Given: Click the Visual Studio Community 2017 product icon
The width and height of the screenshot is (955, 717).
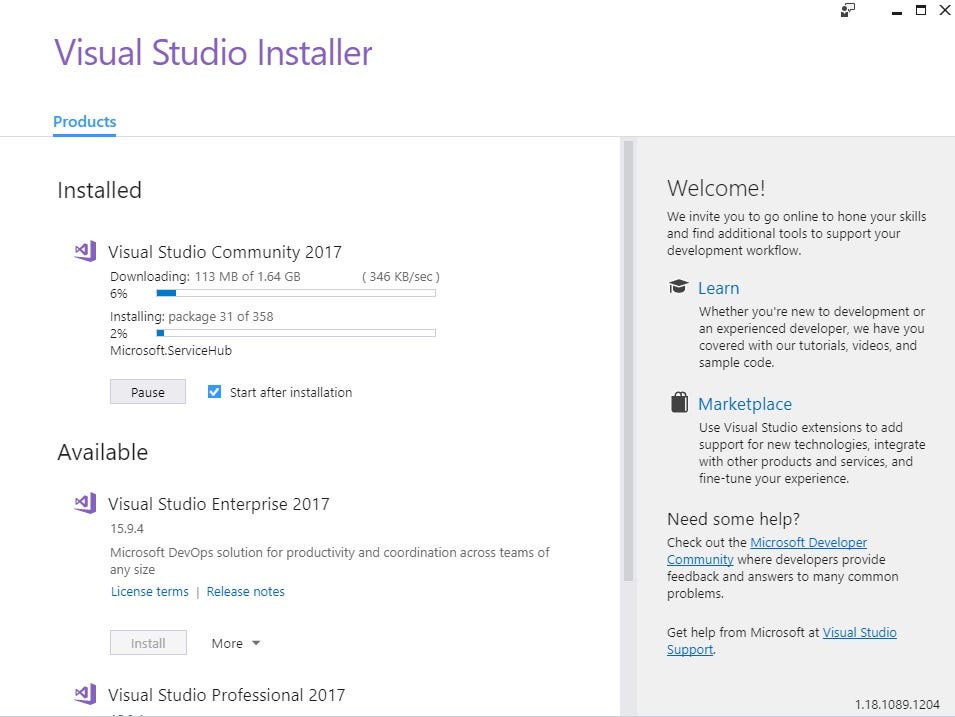Looking at the screenshot, I should [x=84, y=251].
